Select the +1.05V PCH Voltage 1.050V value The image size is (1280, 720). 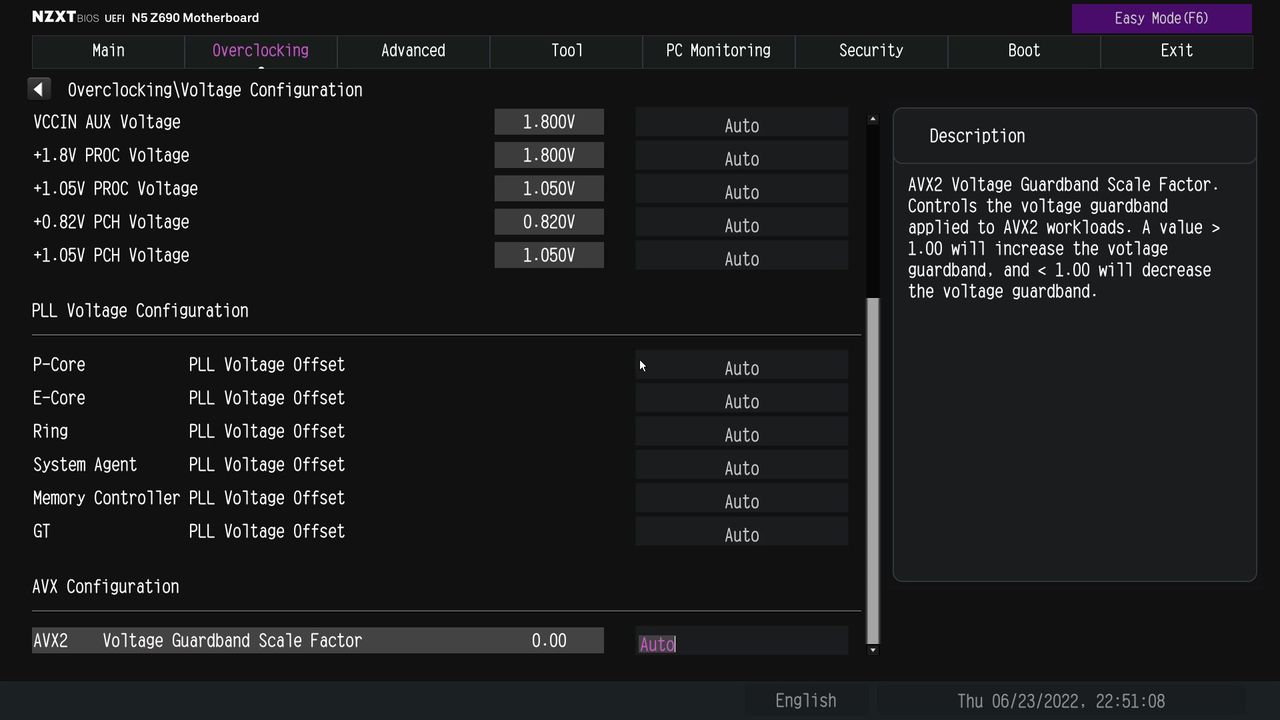pos(549,255)
